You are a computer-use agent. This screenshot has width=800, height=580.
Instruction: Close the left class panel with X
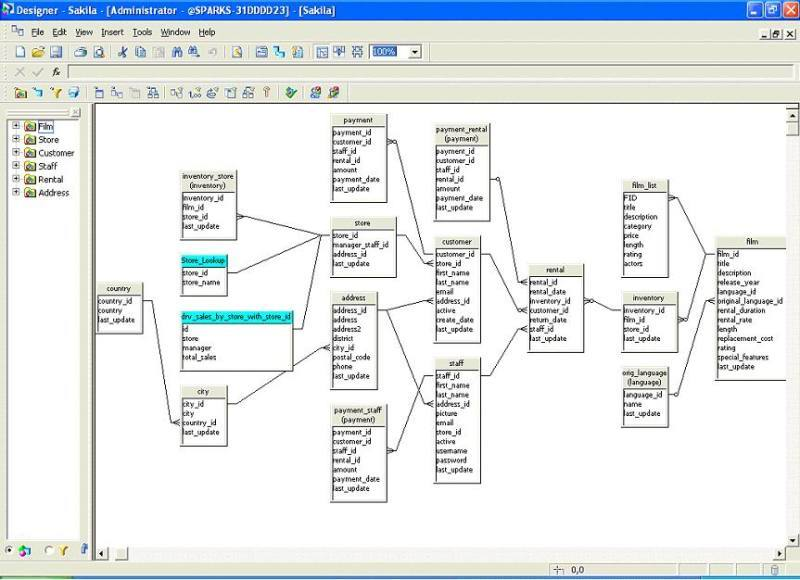click(x=76, y=112)
